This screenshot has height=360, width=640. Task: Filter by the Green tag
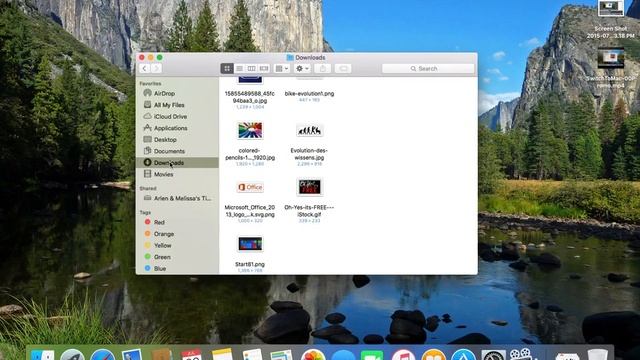tap(178, 257)
